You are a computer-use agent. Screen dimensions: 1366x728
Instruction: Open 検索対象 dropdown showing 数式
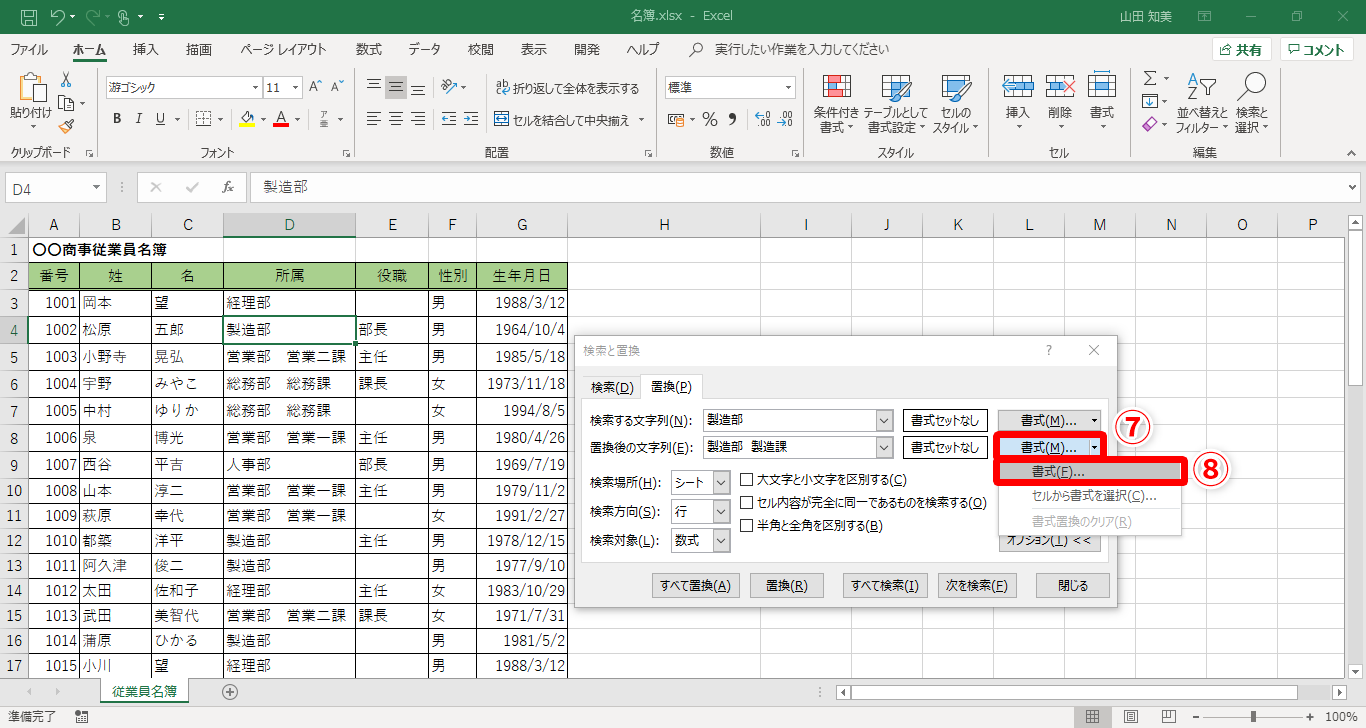[x=722, y=540]
